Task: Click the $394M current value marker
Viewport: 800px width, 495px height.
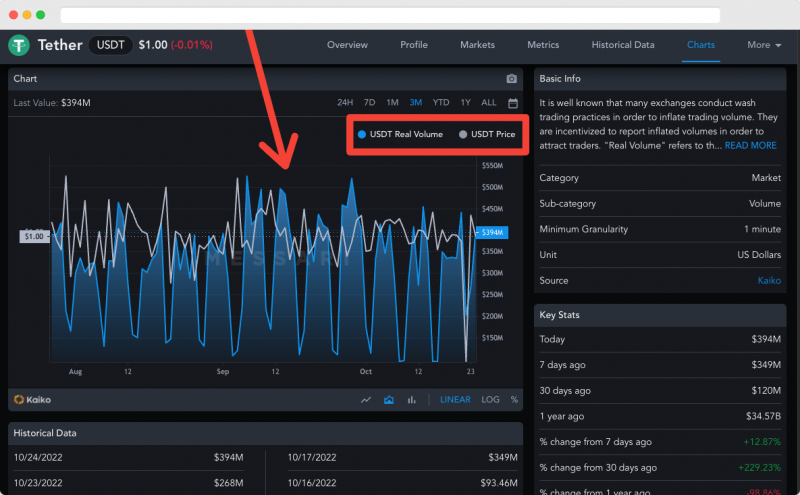Action: (492, 232)
